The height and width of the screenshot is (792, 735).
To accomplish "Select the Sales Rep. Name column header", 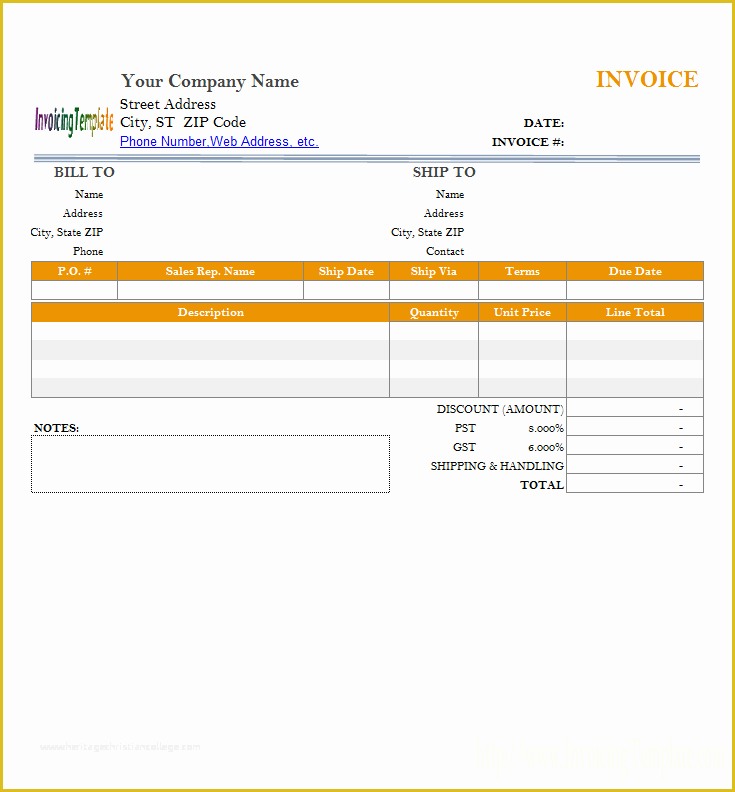I will click(x=210, y=271).
